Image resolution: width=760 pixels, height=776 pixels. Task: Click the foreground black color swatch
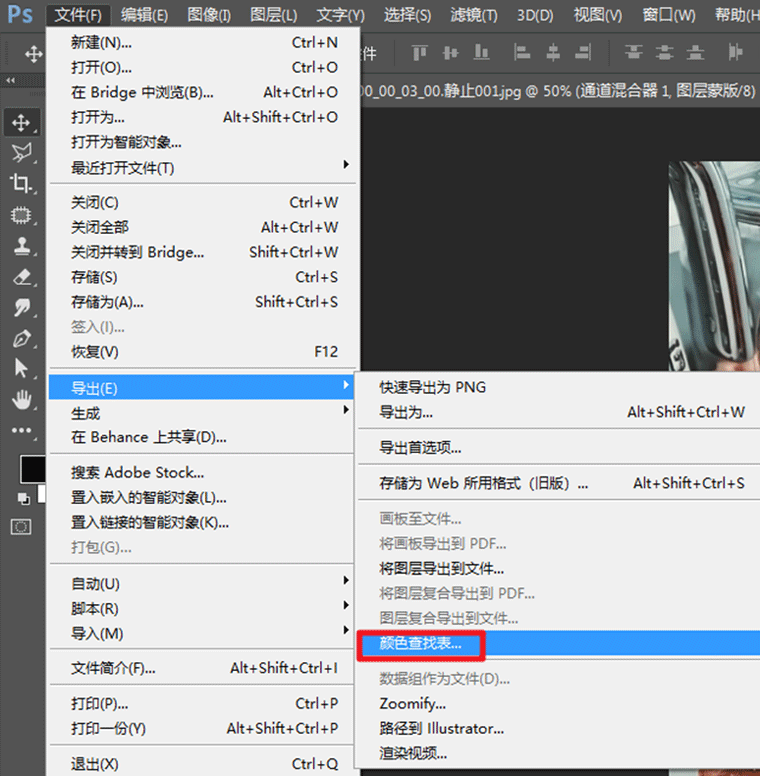coord(32,469)
